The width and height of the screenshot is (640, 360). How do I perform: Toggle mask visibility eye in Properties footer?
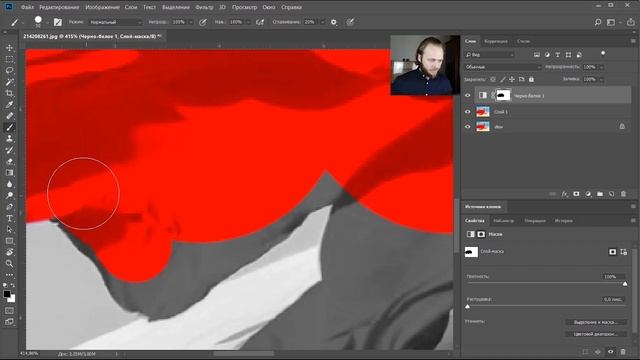tap(611, 351)
